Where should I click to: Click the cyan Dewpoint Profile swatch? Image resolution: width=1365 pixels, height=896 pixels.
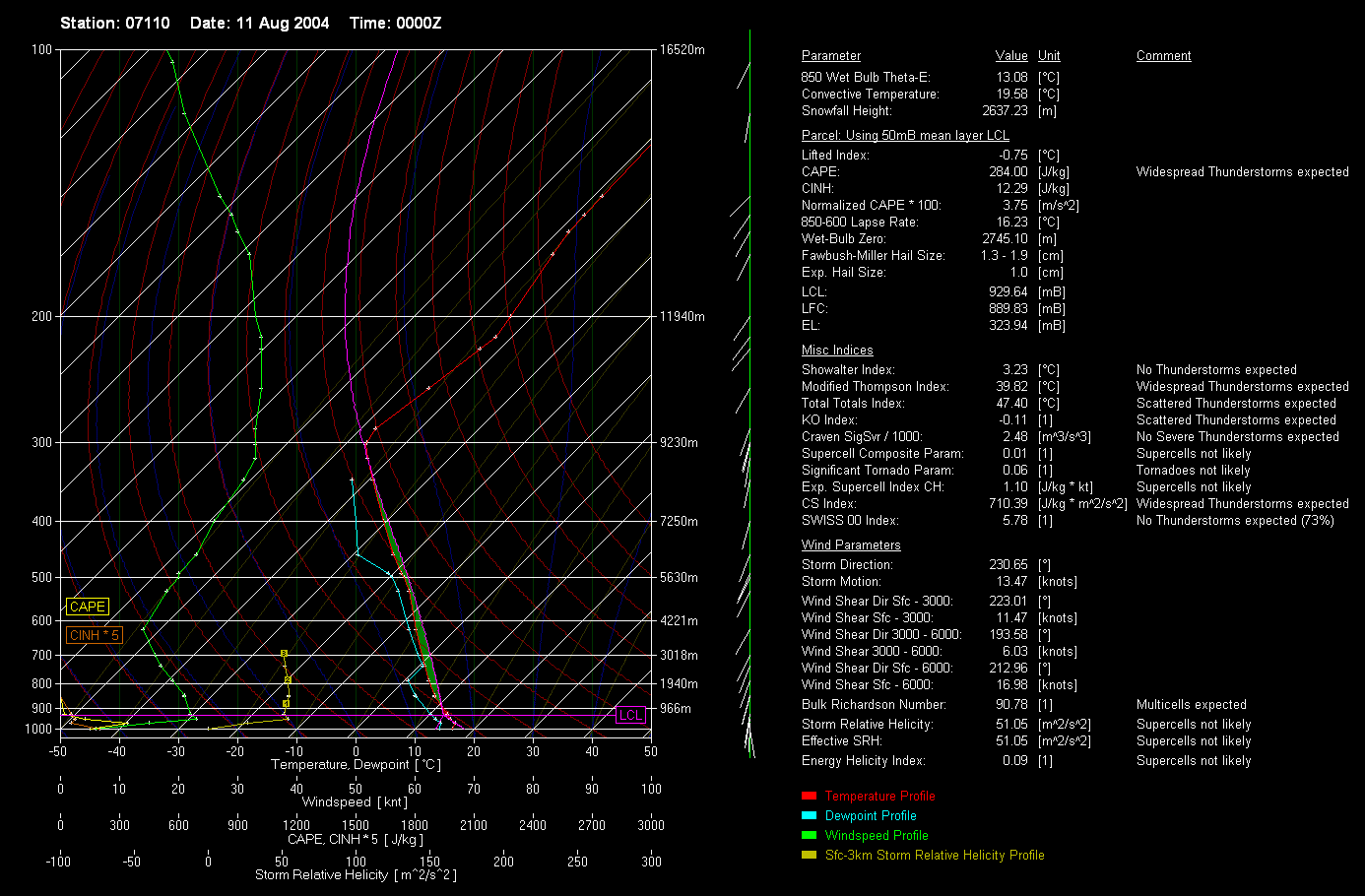pos(810,815)
